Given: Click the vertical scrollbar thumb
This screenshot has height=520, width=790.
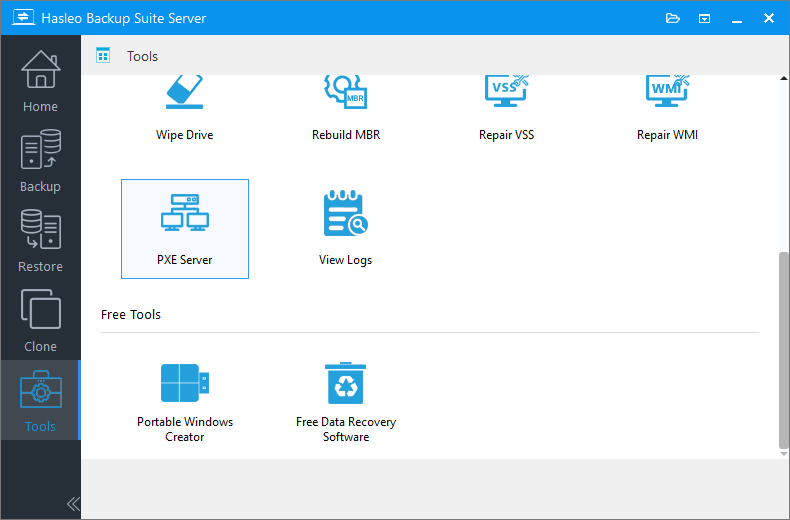Looking at the screenshot, I should point(783,350).
